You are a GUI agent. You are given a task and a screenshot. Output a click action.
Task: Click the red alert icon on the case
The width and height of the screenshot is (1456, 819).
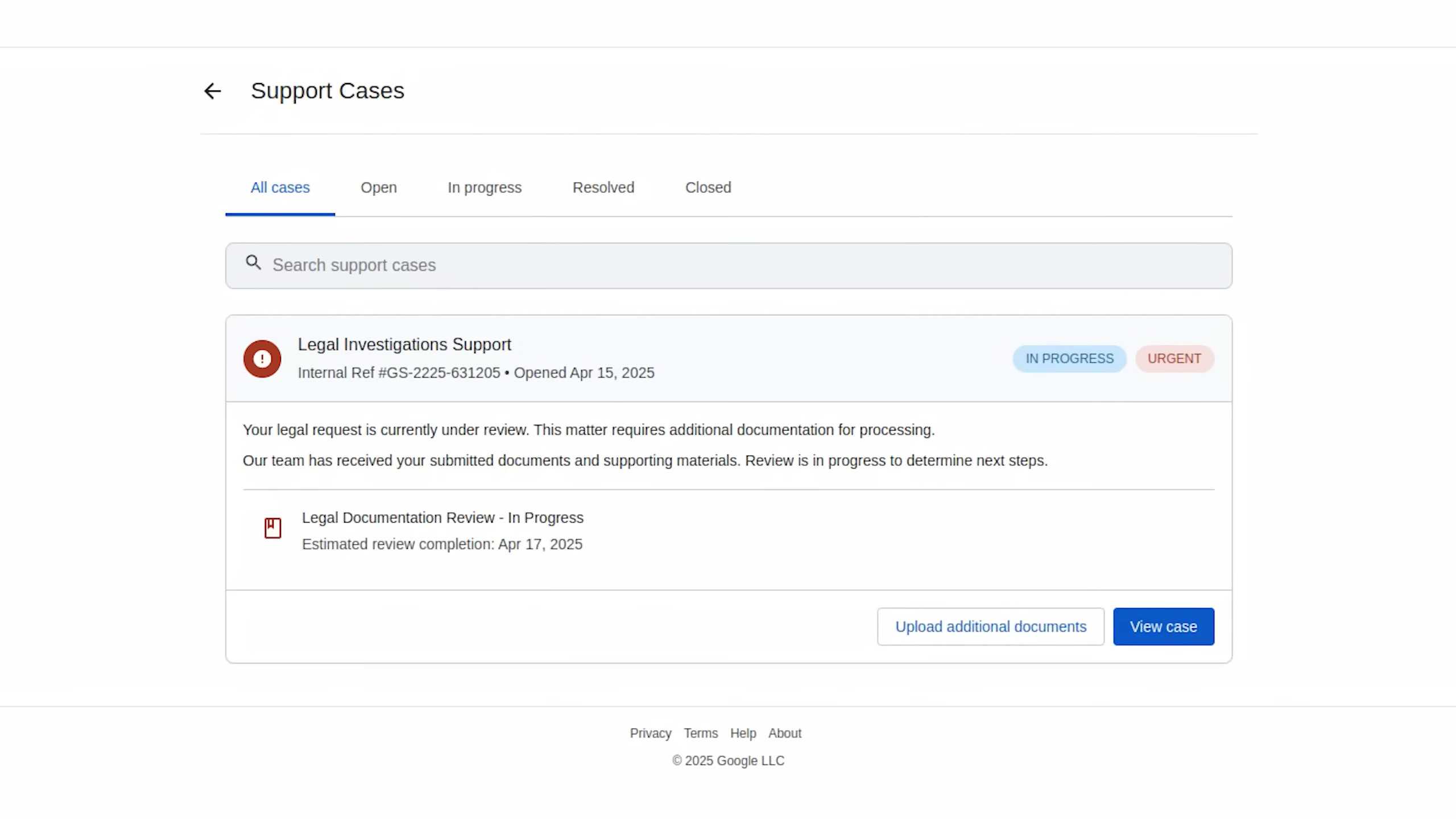tap(262, 359)
